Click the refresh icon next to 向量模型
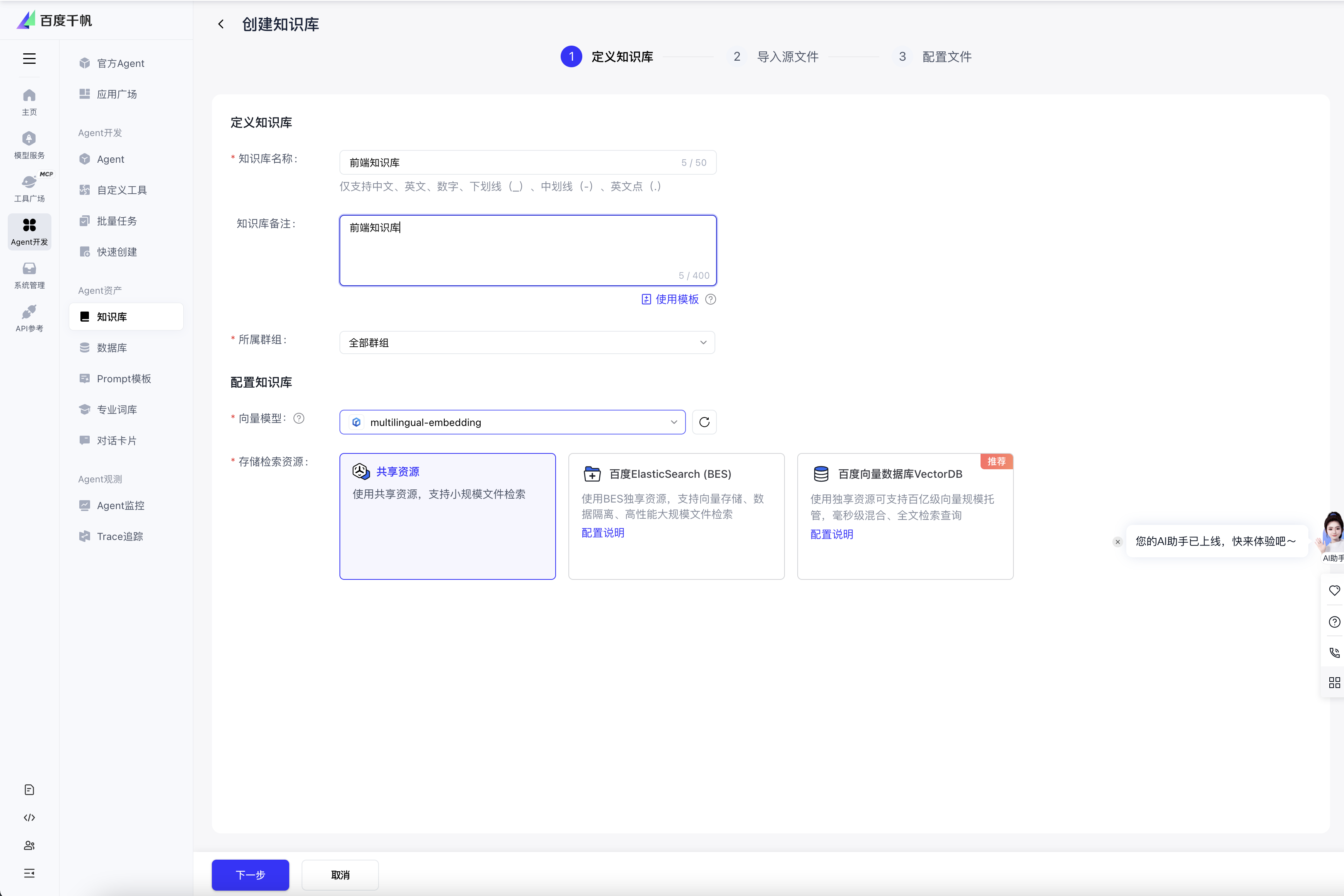 (x=704, y=422)
